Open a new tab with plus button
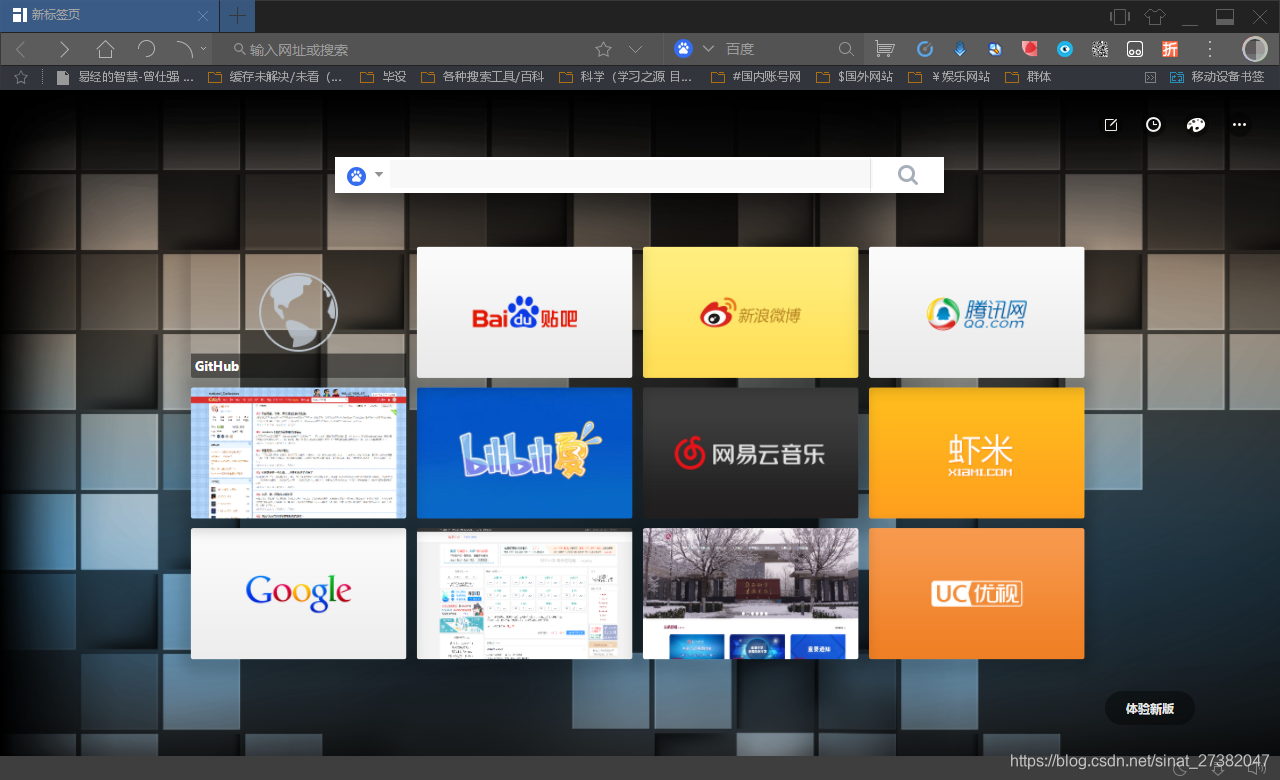Viewport: 1280px width, 780px height. [x=237, y=16]
